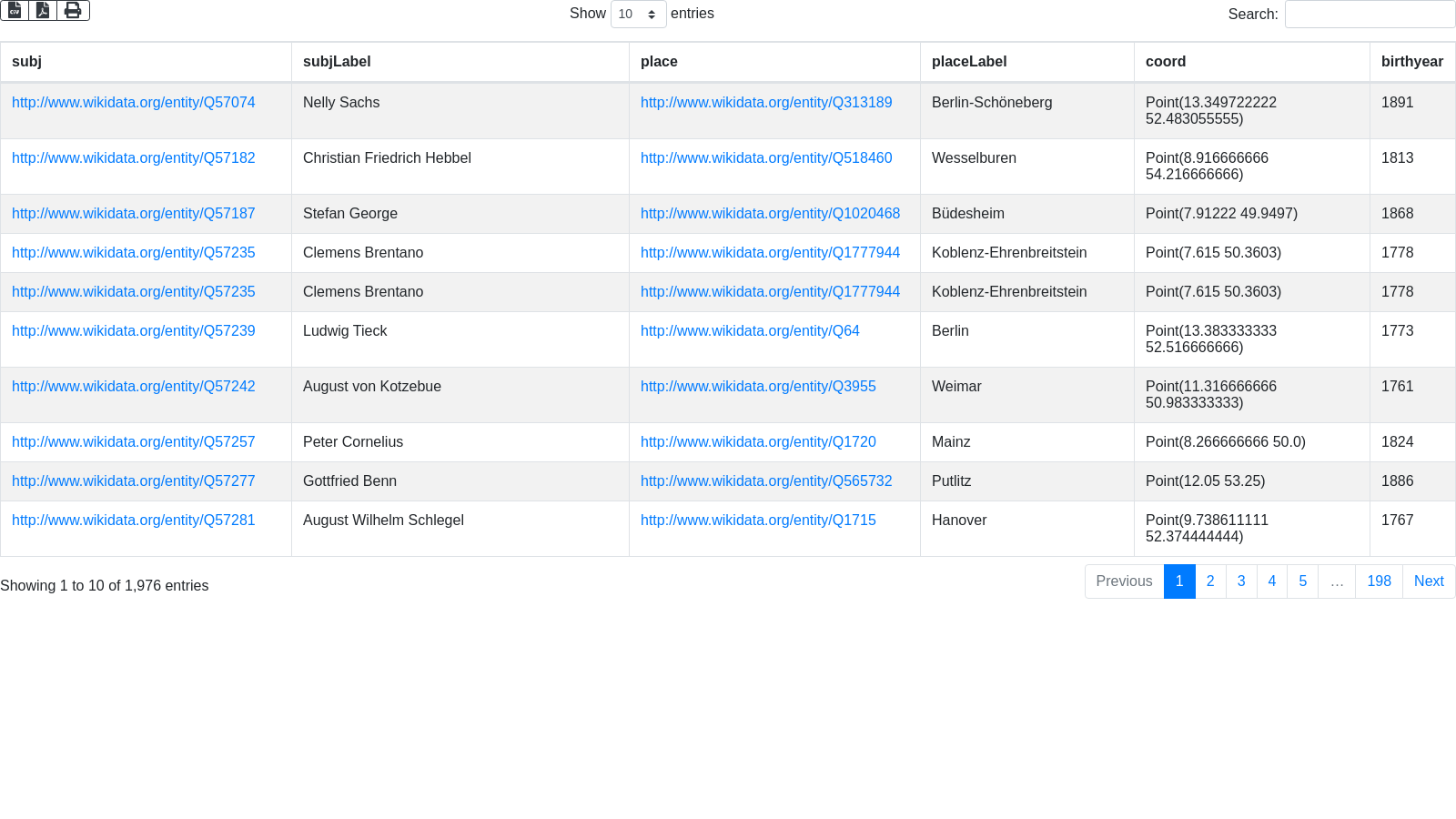
Task: Sort table by subjLabel column
Action: (x=337, y=62)
